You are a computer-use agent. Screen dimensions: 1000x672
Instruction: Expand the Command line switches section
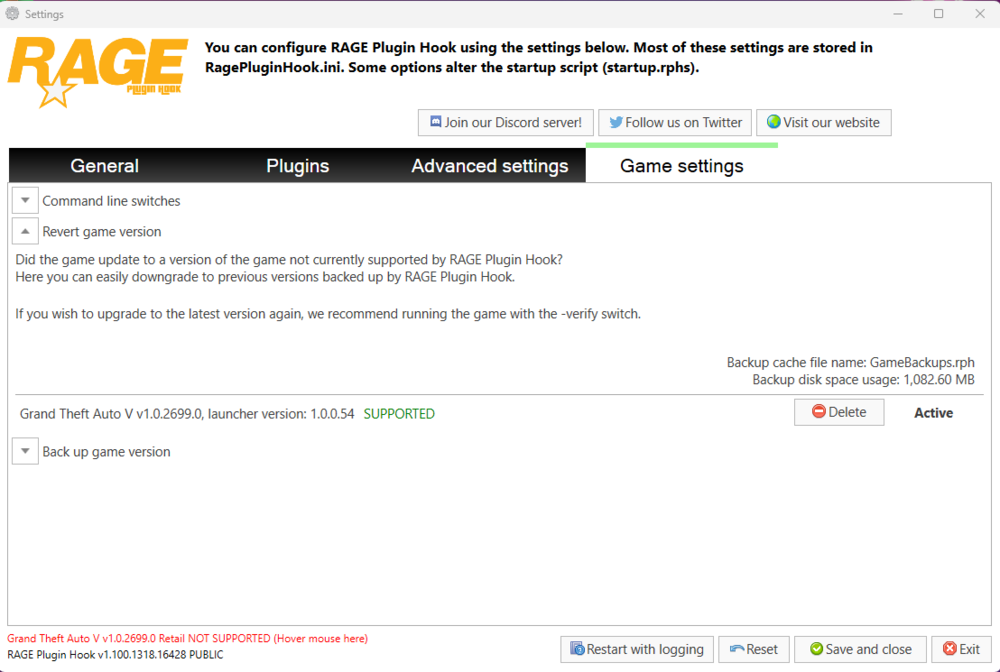pos(25,200)
